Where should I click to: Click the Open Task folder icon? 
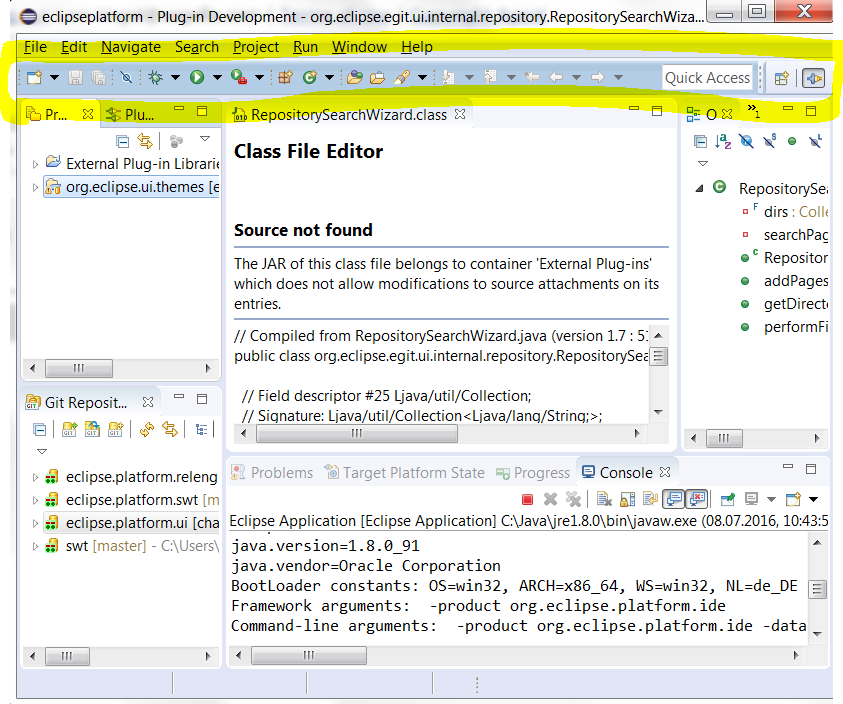tap(377, 77)
